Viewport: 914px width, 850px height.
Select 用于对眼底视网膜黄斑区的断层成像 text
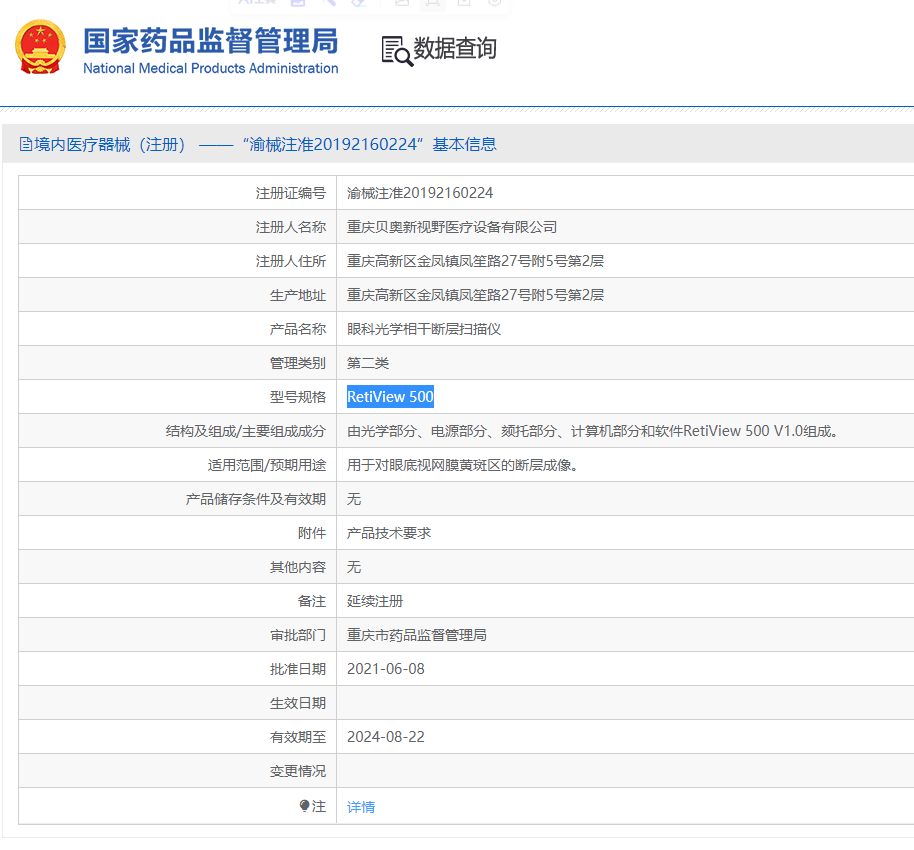[x=462, y=465]
